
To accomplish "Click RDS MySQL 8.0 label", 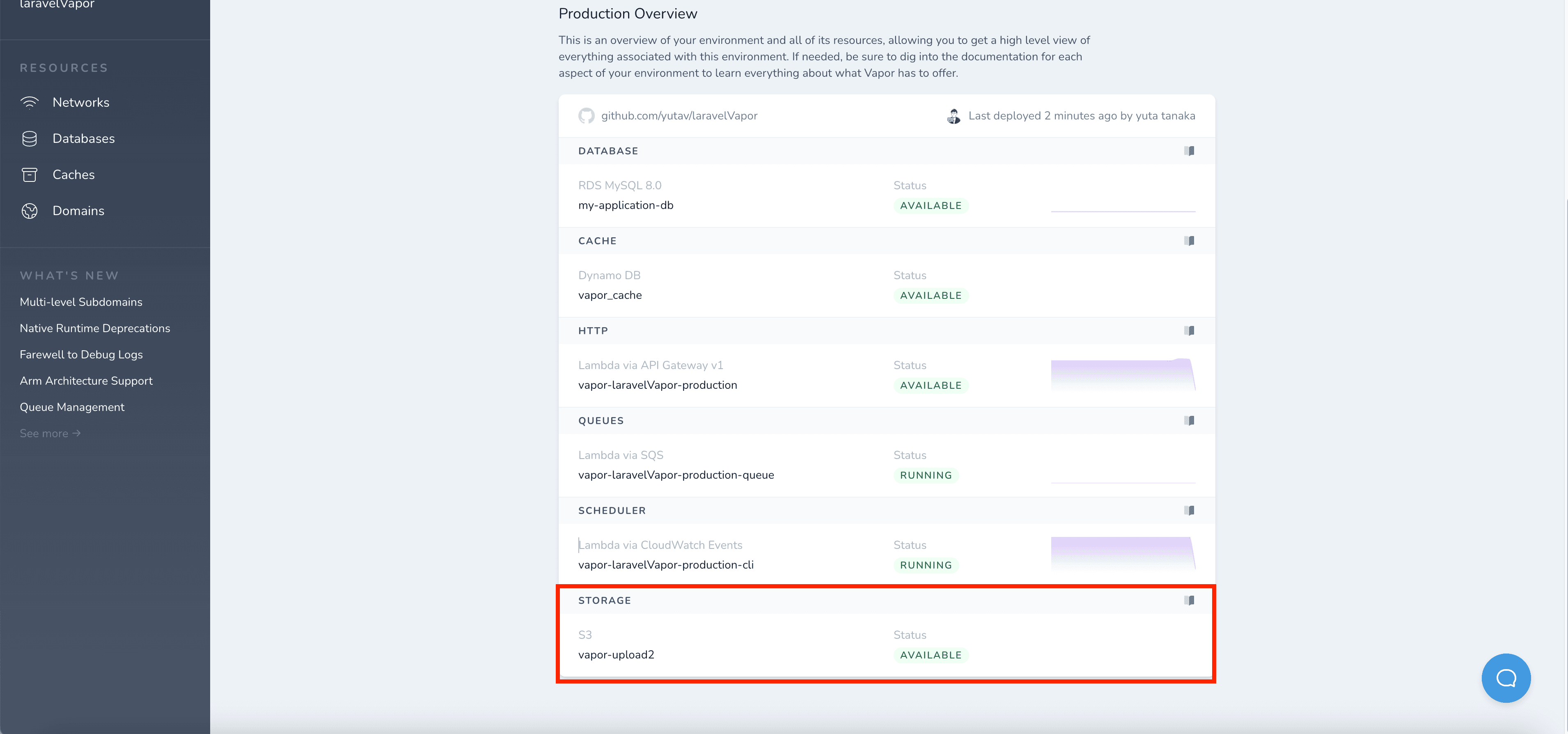I will (620, 186).
